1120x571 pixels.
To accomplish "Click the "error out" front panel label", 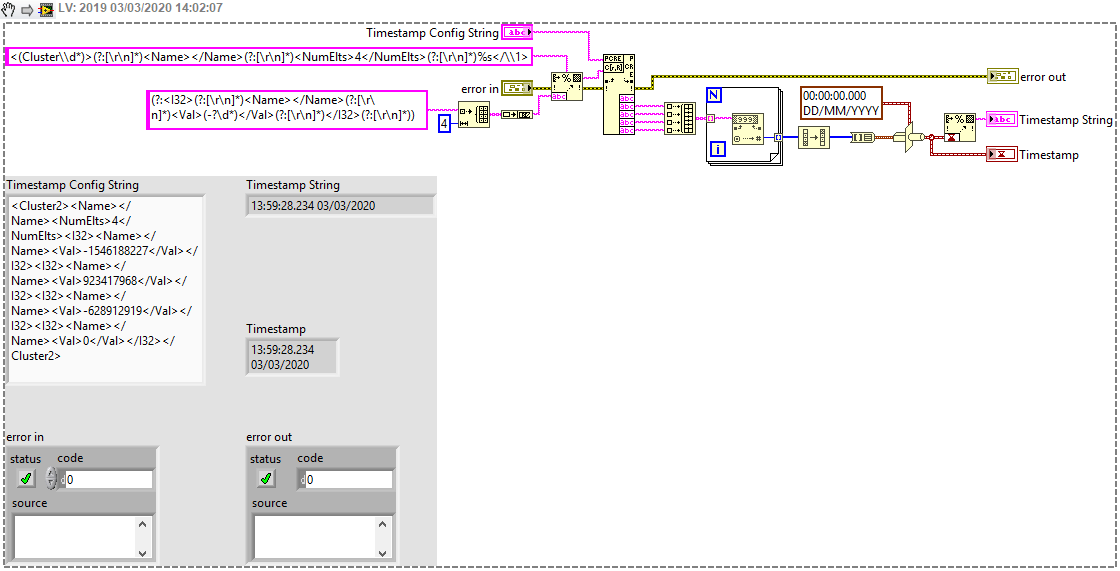I will 269,437.
